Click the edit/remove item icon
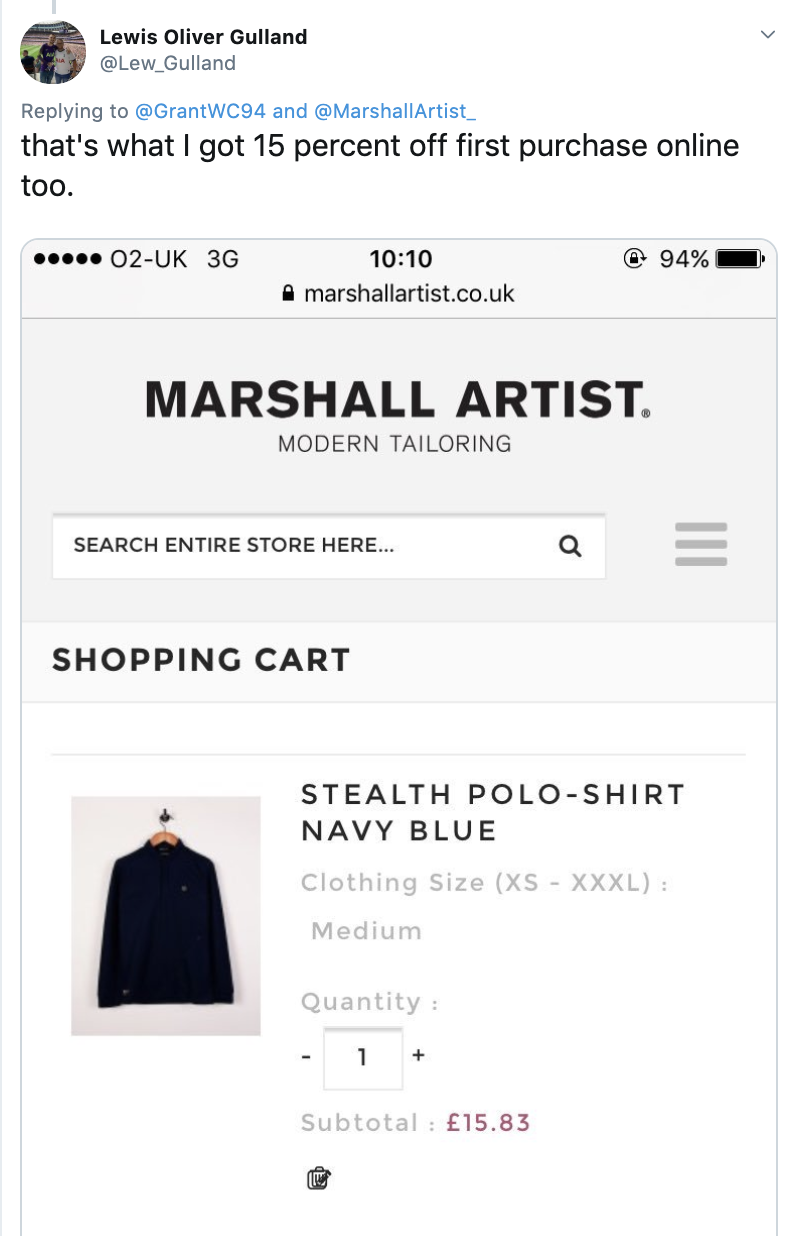The height and width of the screenshot is (1236, 794). pyautogui.click(x=318, y=1178)
